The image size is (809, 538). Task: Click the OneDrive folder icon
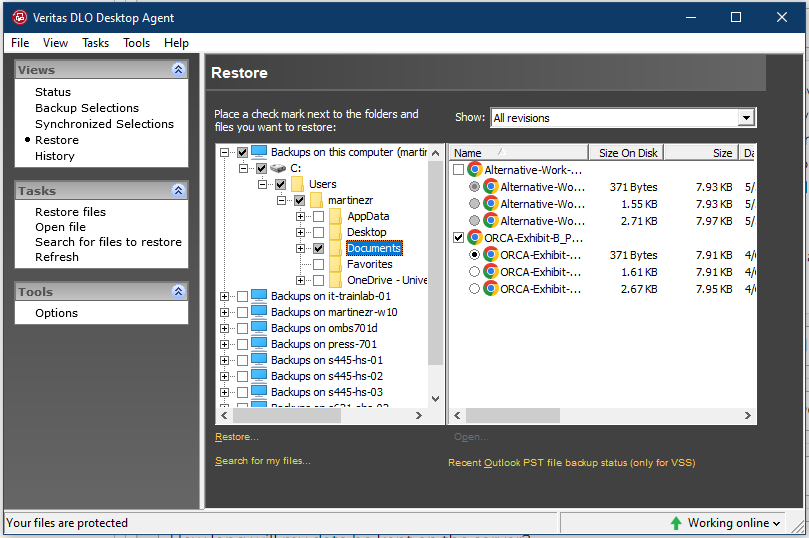pyautogui.click(x=335, y=280)
